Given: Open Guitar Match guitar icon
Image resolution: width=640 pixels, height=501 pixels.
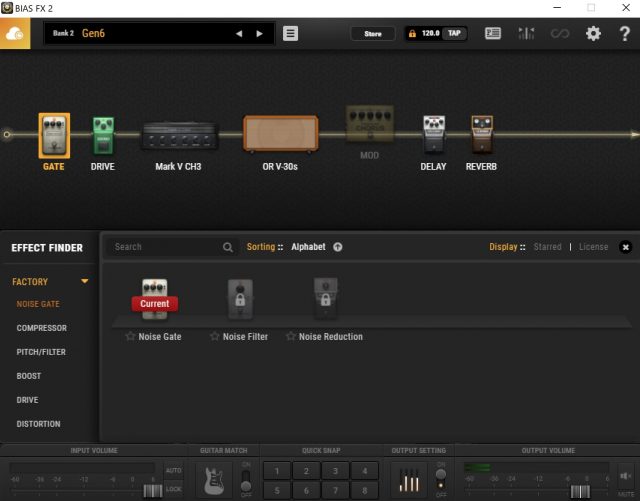Looking at the screenshot, I should coord(213,480).
